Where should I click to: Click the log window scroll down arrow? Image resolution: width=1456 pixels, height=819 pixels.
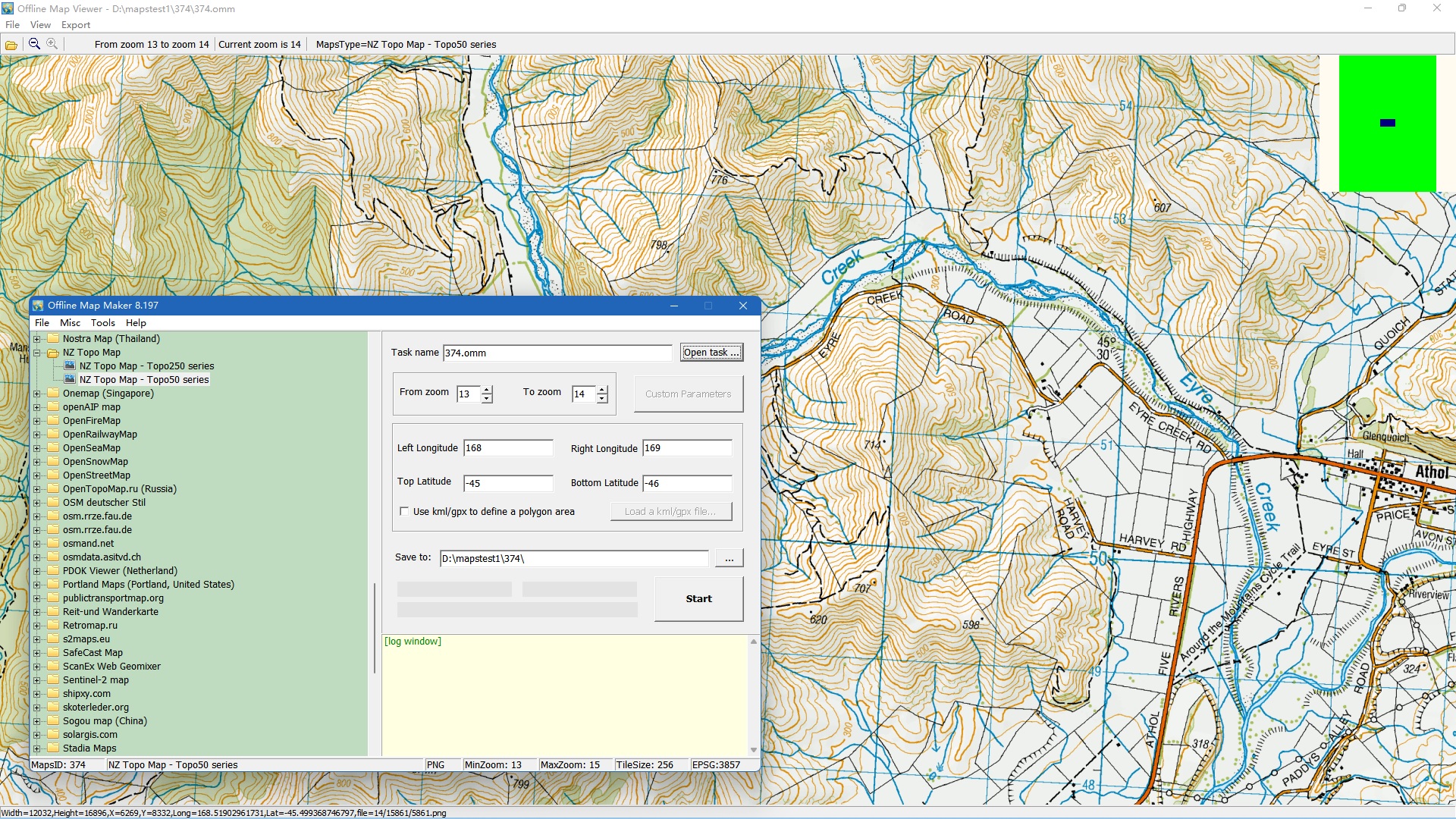pos(753,750)
